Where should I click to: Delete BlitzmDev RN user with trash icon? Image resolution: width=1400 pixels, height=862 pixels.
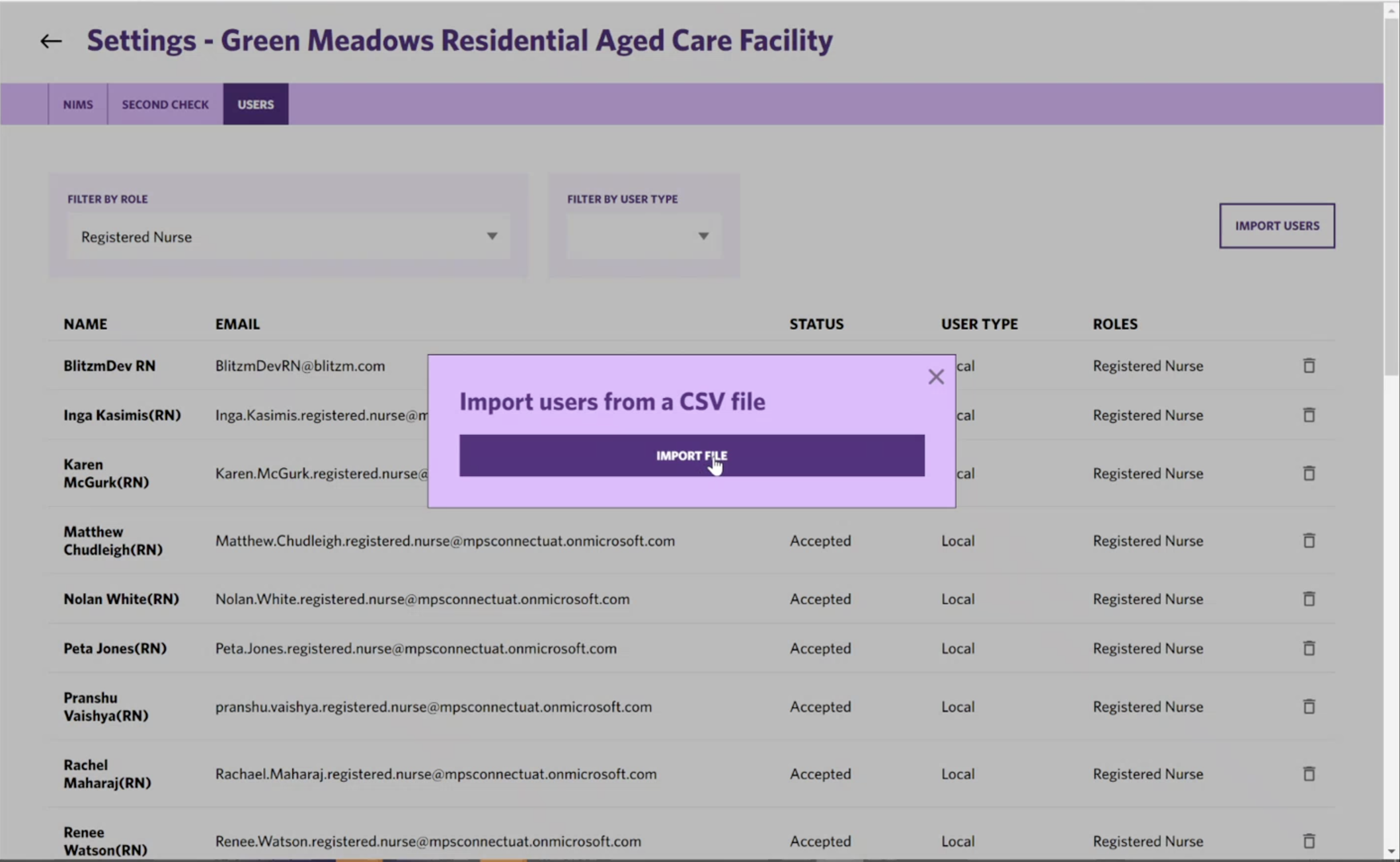click(1308, 366)
